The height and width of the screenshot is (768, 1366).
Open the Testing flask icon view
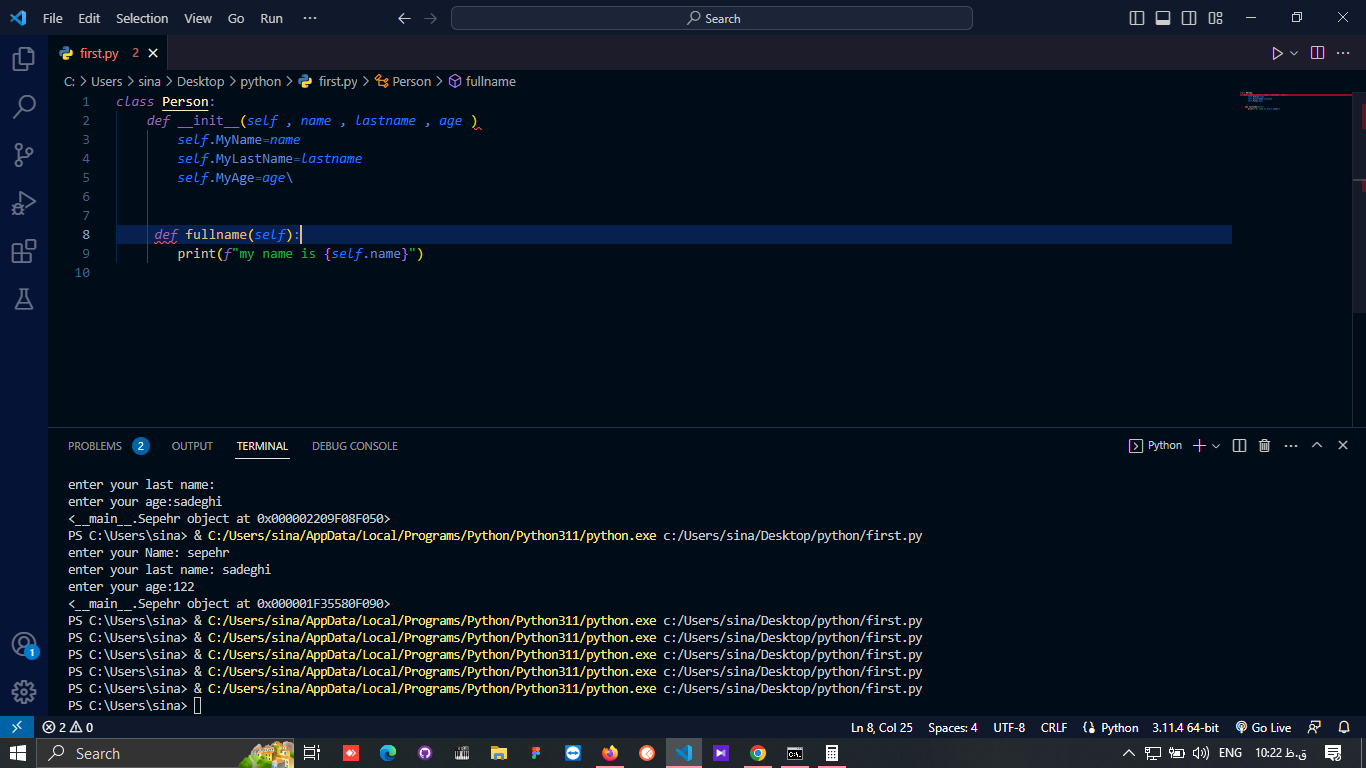click(24, 298)
